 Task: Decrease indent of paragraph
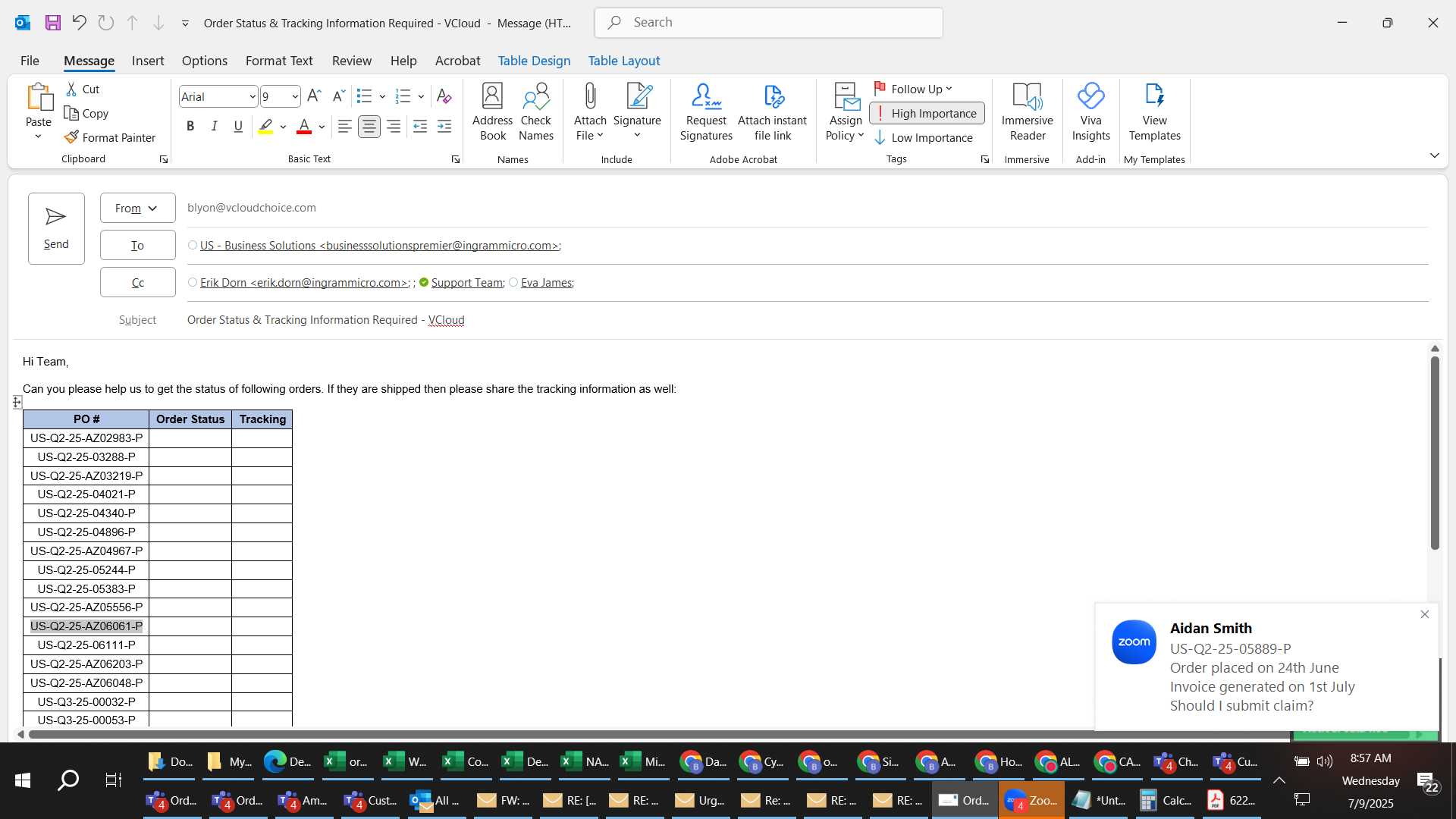pyautogui.click(x=420, y=127)
